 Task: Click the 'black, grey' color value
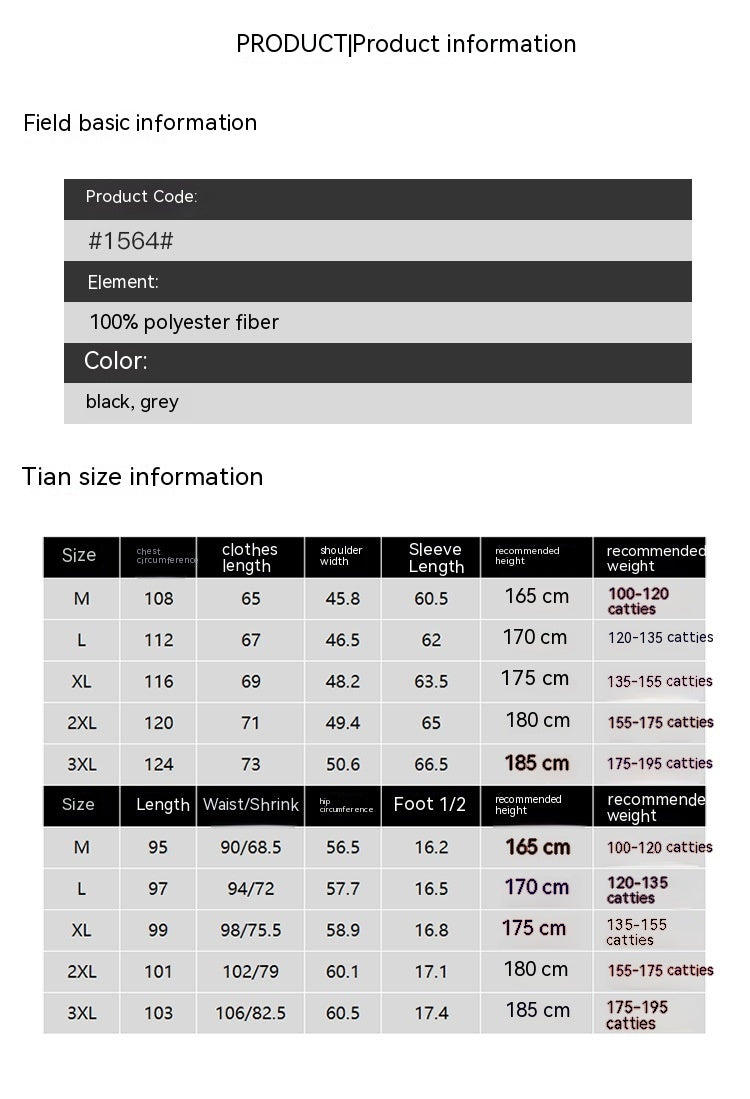click(x=132, y=402)
